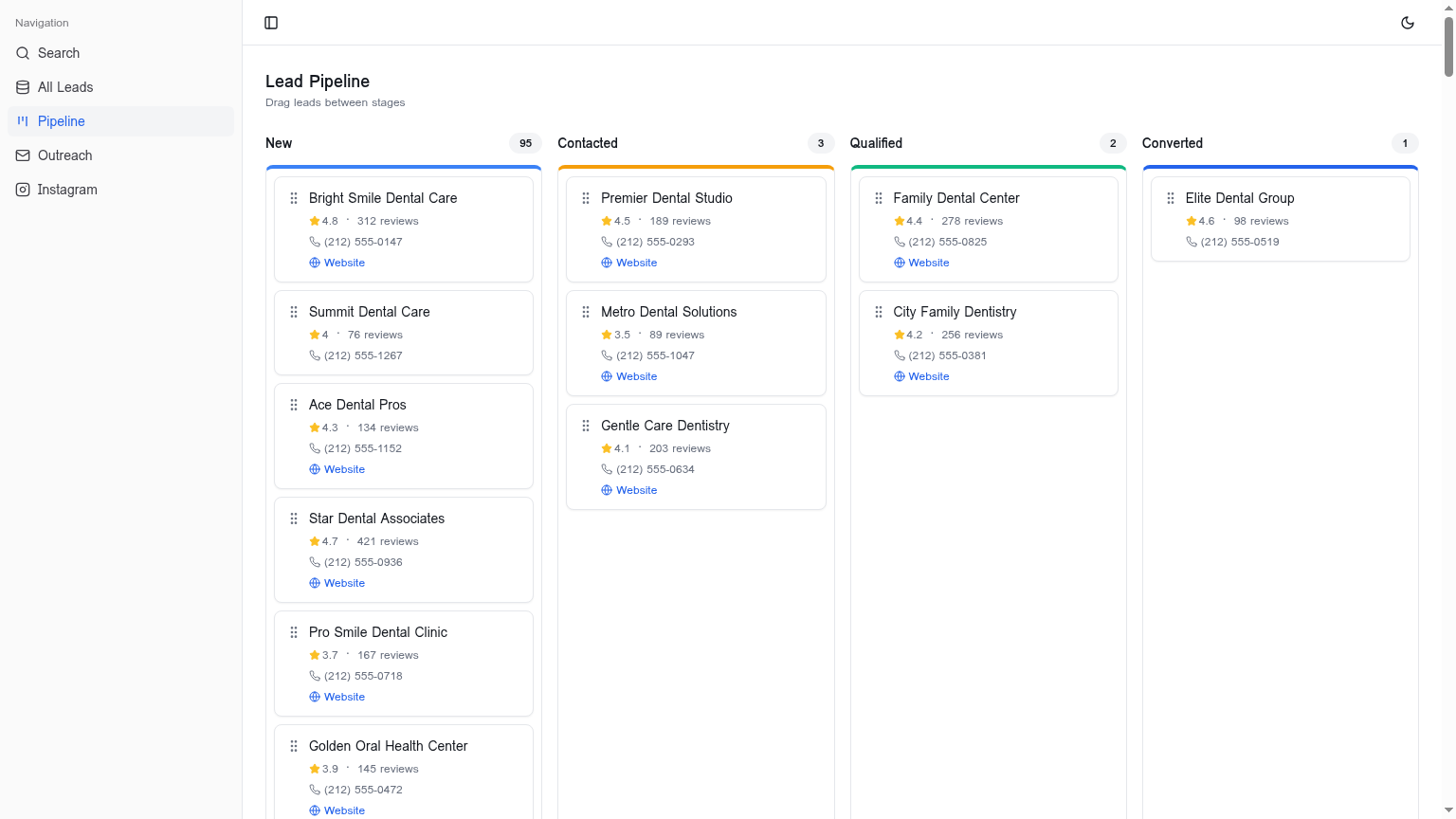Image resolution: width=1456 pixels, height=819 pixels.
Task: Open Gentle Care Dentistry Website link
Action: pyautogui.click(x=629, y=490)
